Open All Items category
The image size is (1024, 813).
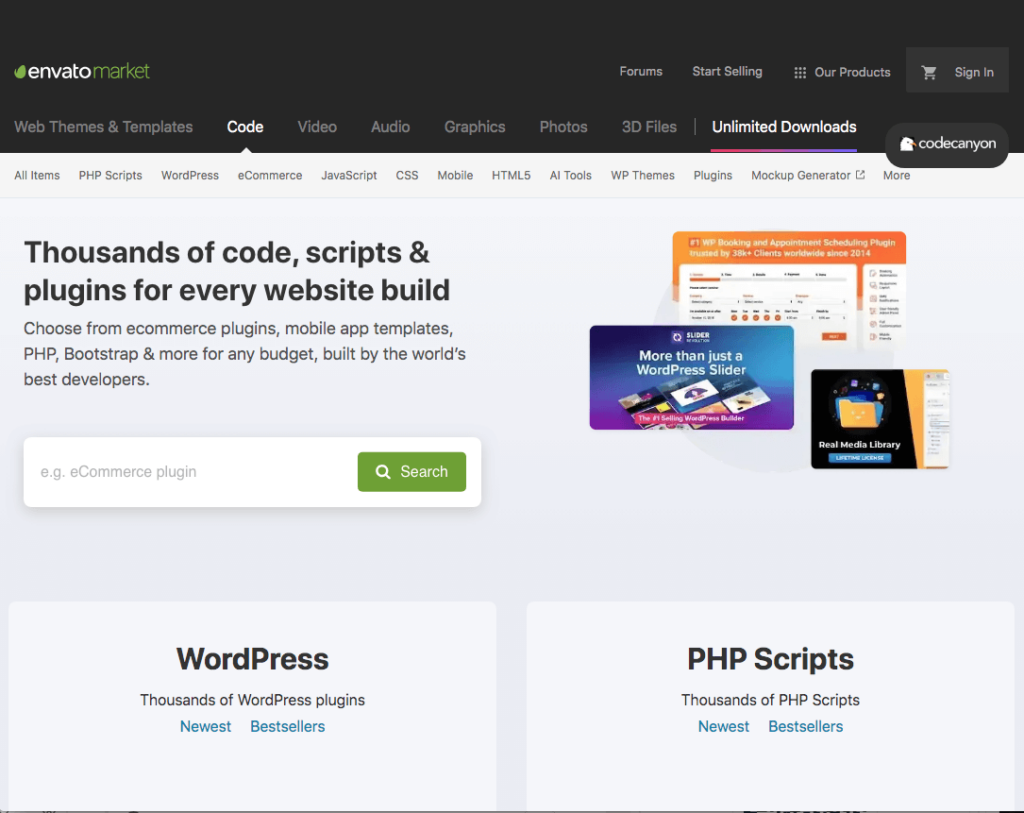coord(37,175)
